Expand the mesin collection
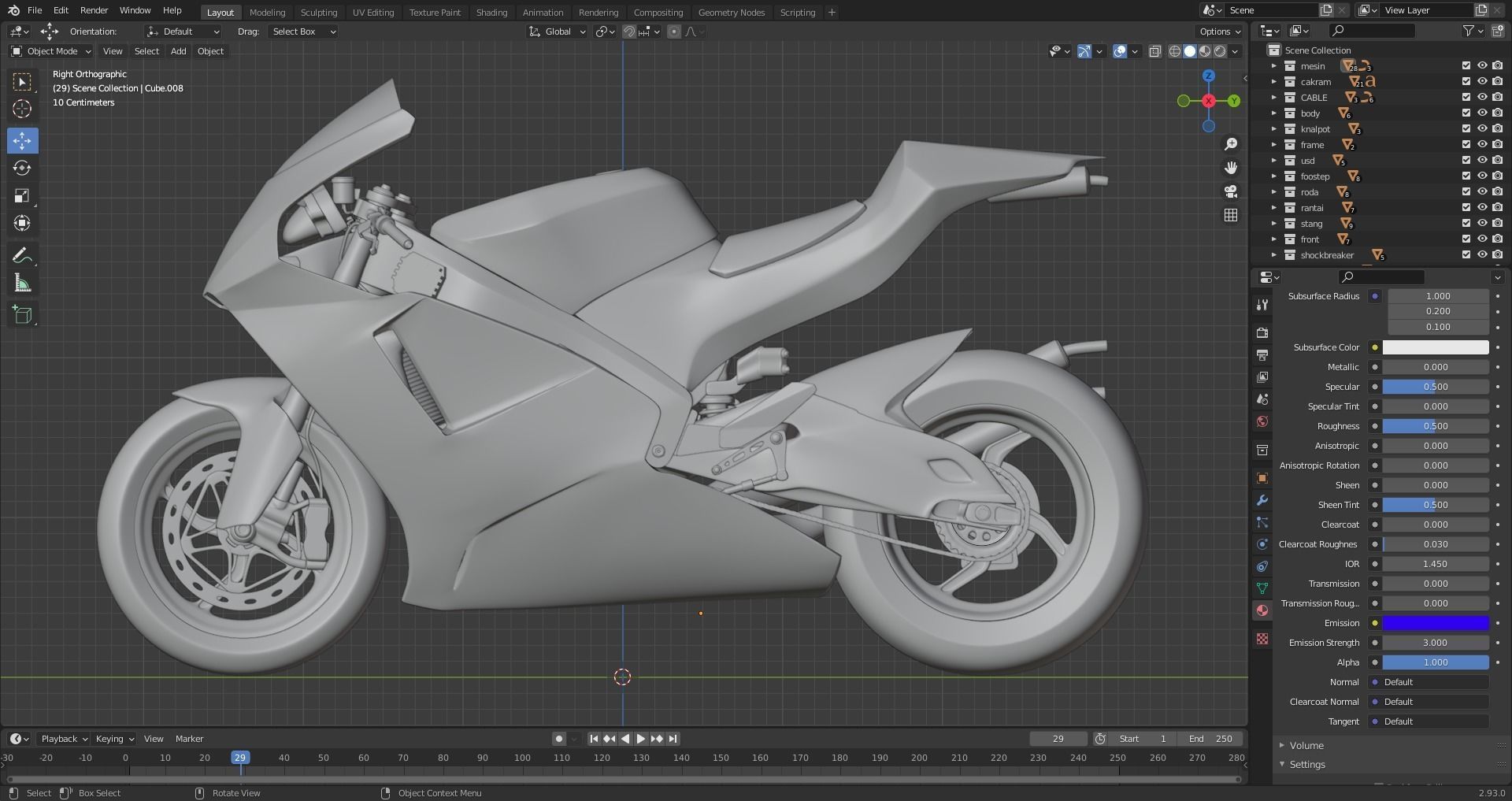 coord(1274,66)
